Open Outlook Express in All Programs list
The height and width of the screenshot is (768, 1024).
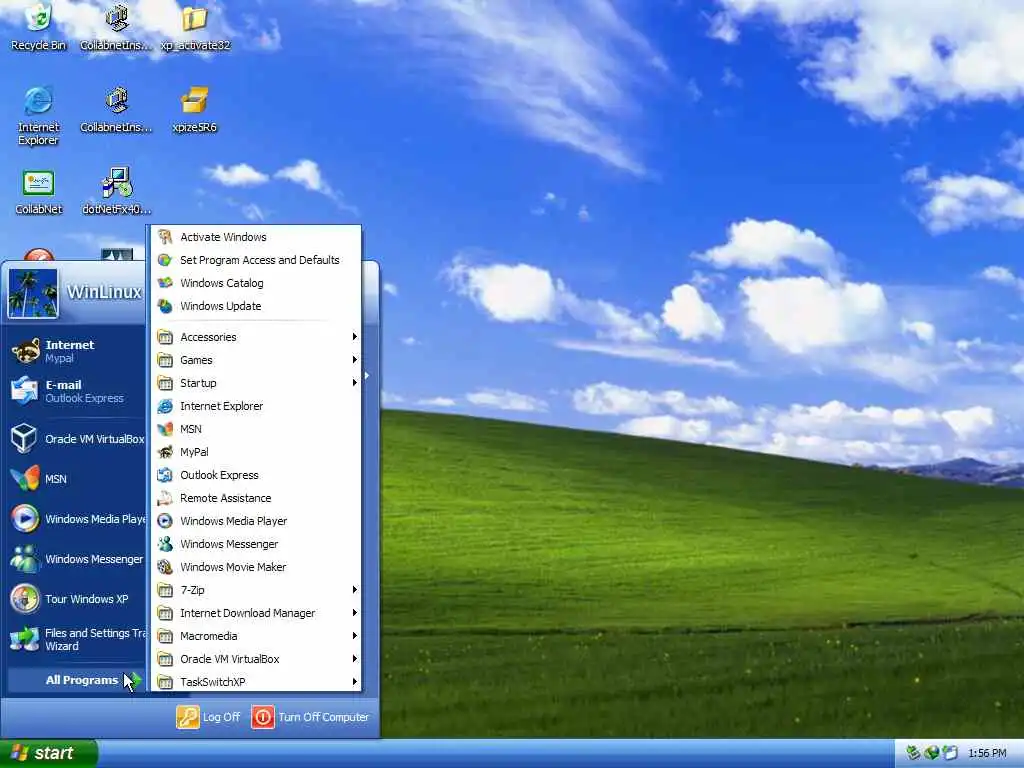(x=256, y=475)
